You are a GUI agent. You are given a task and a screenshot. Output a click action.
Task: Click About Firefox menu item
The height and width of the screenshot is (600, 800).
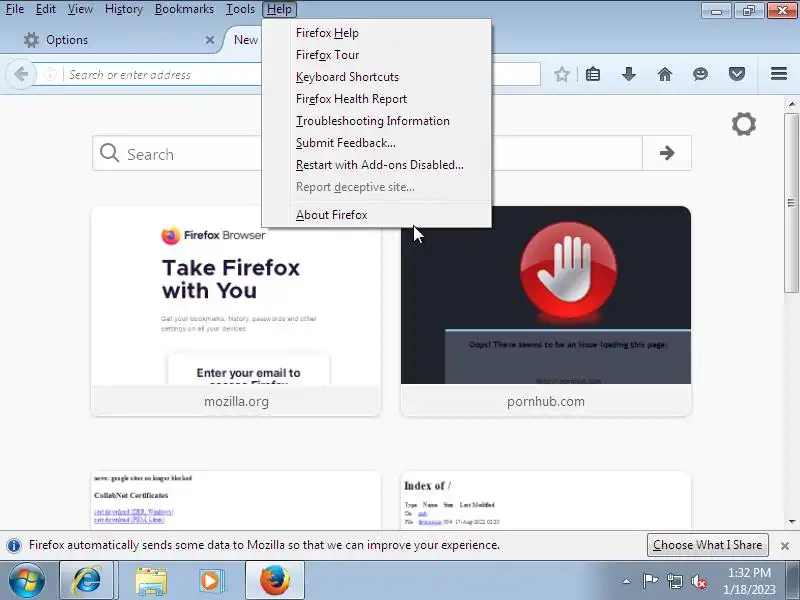pos(377,215)
